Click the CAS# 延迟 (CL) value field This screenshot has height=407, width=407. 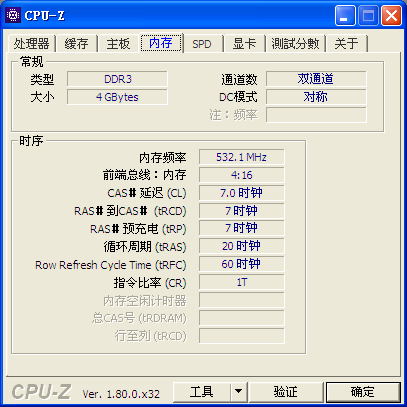[242, 193]
